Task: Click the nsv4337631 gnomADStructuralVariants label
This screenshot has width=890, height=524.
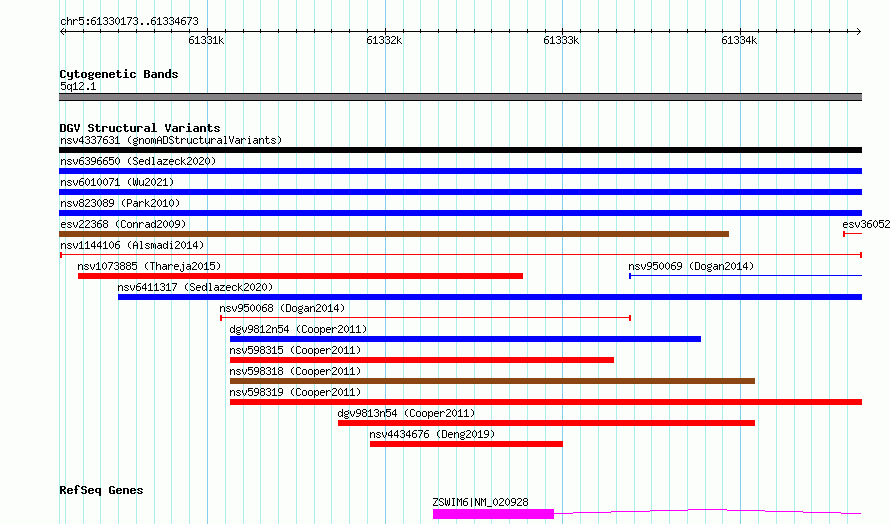Action: [171, 140]
